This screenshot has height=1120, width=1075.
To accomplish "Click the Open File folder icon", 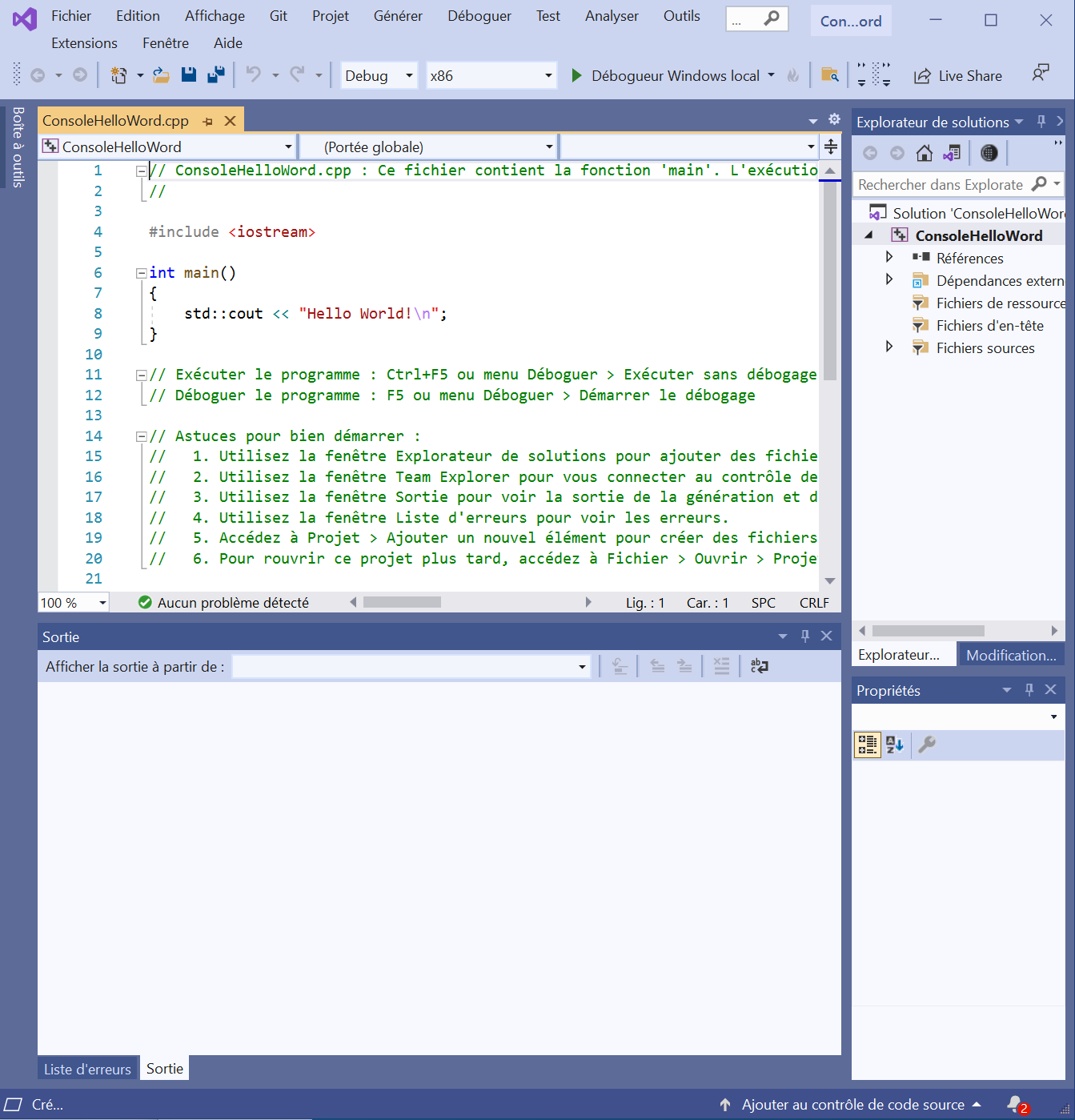I will point(162,75).
